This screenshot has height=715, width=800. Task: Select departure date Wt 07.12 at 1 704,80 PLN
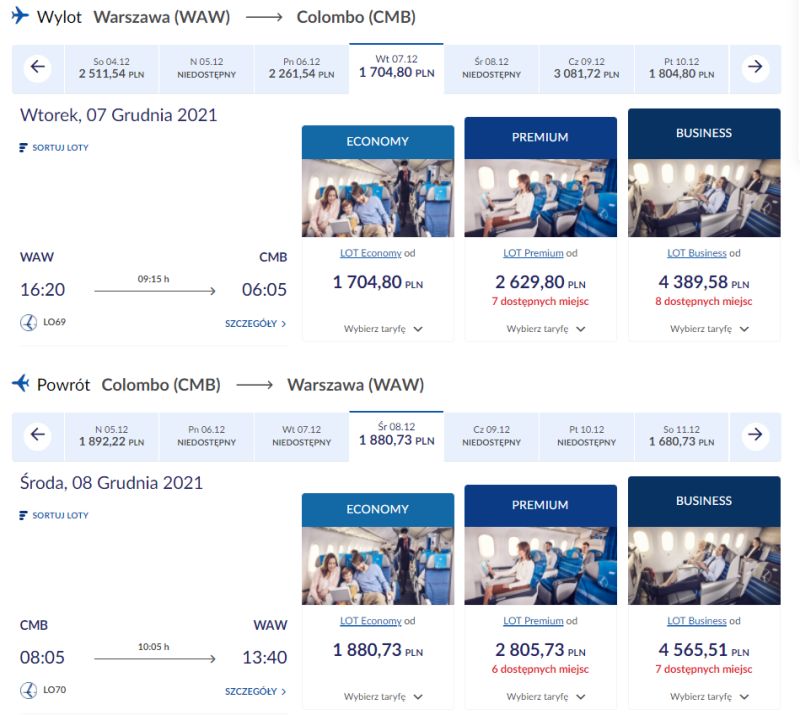(396, 68)
